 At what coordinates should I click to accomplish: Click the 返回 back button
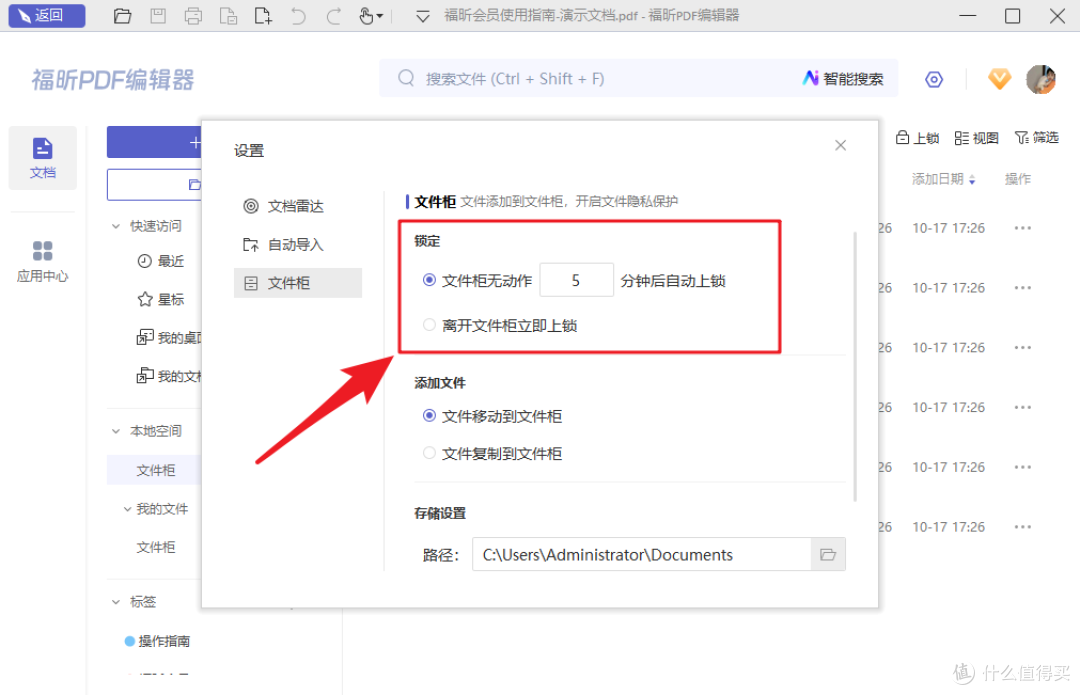(x=47, y=15)
